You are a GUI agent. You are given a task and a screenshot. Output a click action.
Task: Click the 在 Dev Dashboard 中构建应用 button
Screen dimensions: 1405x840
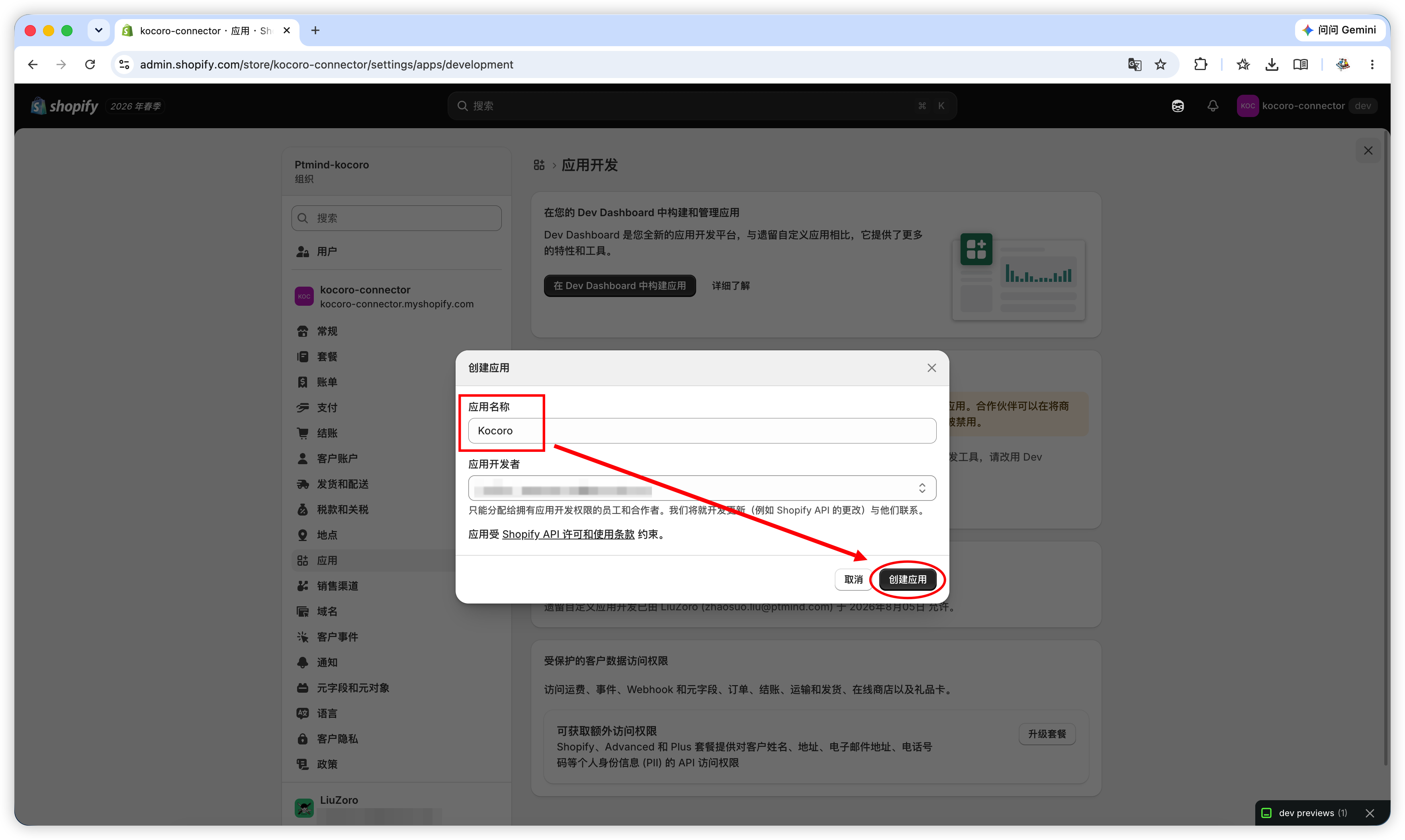pyautogui.click(x=619, y=285)
